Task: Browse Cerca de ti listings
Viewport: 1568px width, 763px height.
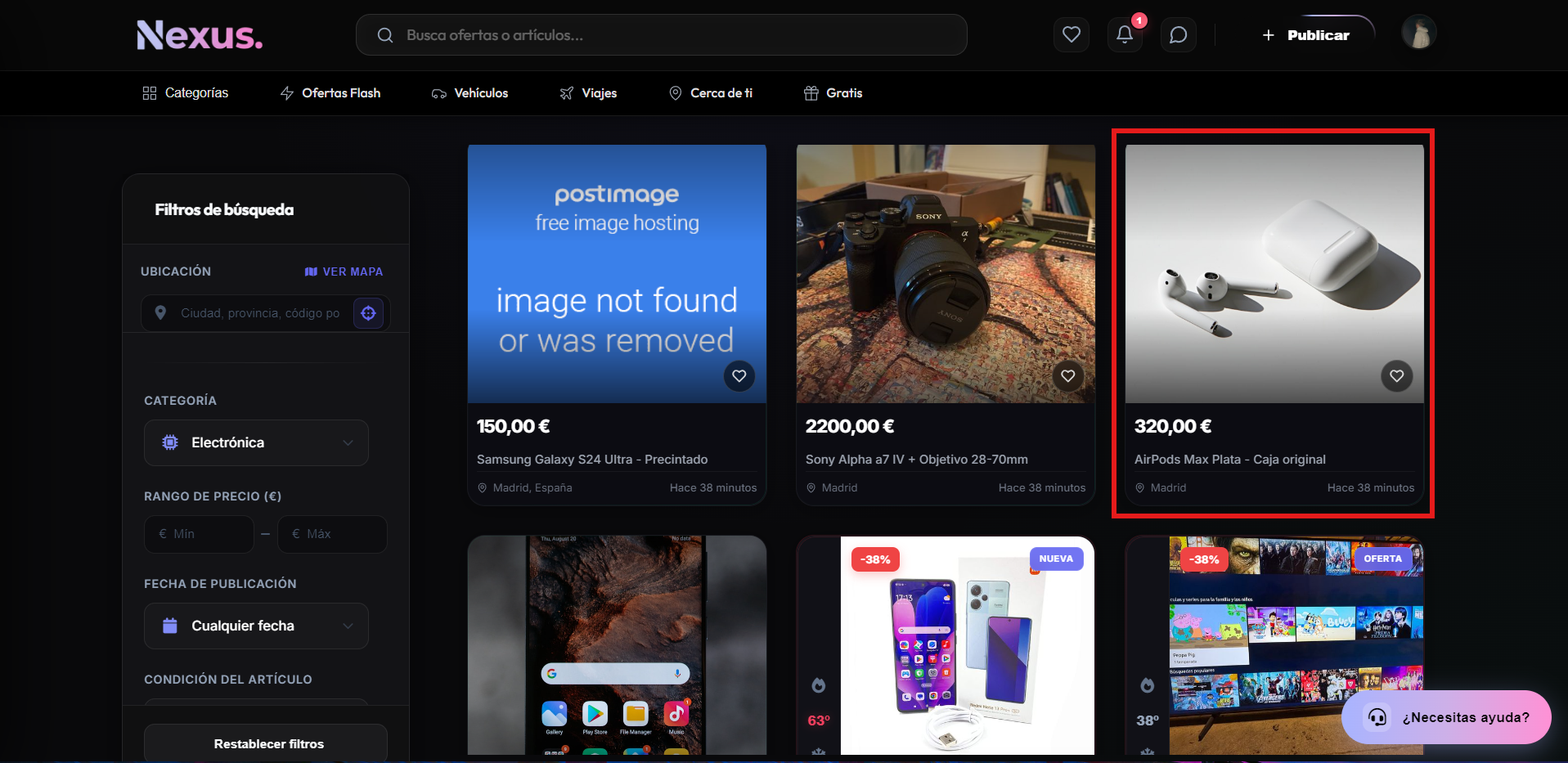Action: tap(711, 93)
